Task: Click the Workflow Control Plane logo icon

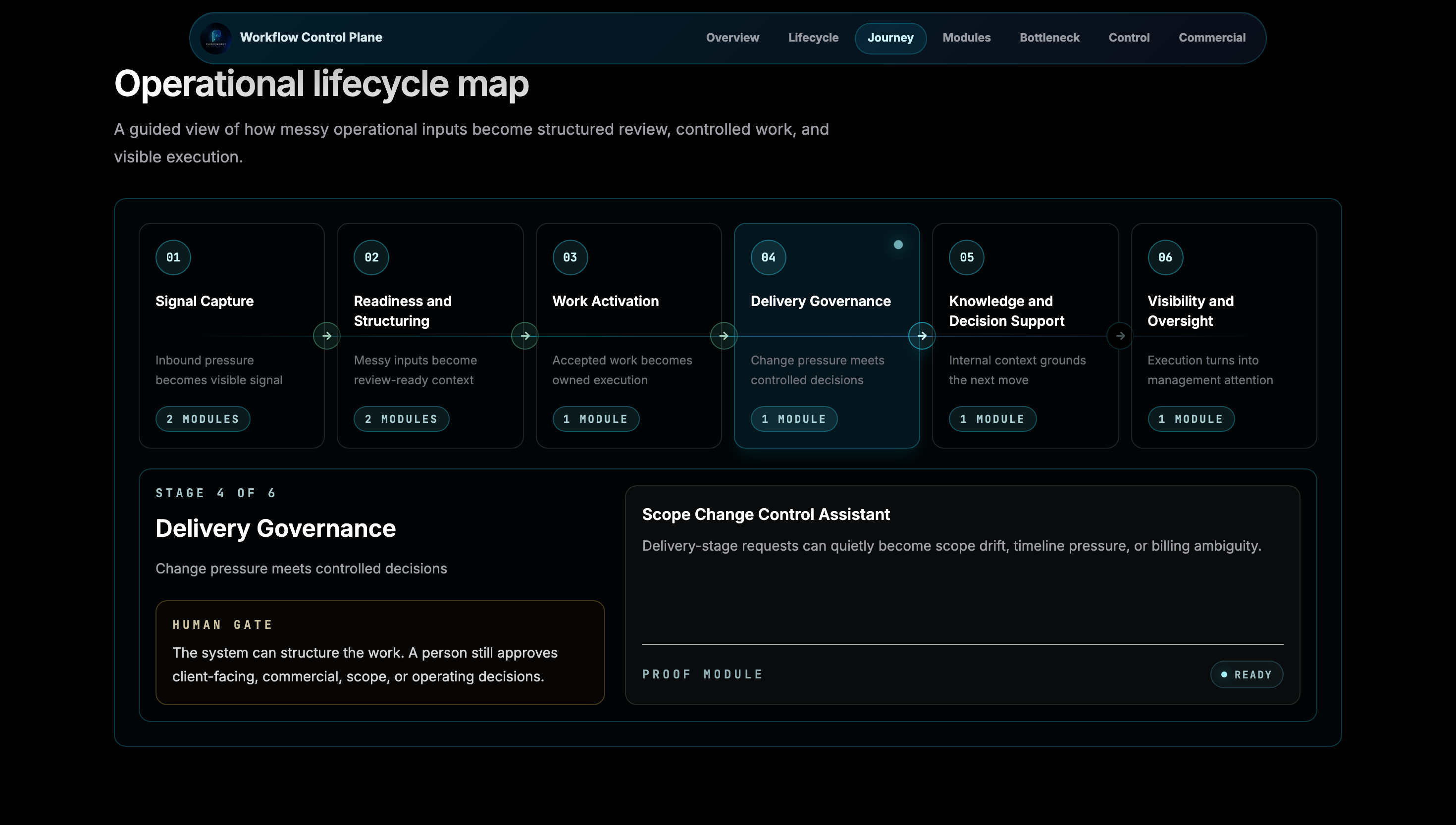Action: (216, 38)
